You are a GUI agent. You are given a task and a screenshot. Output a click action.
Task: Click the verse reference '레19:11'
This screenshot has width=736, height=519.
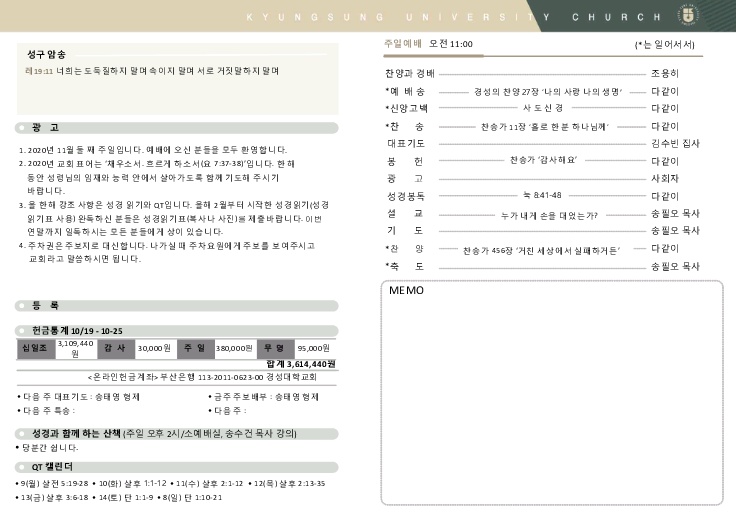point(39,71)
